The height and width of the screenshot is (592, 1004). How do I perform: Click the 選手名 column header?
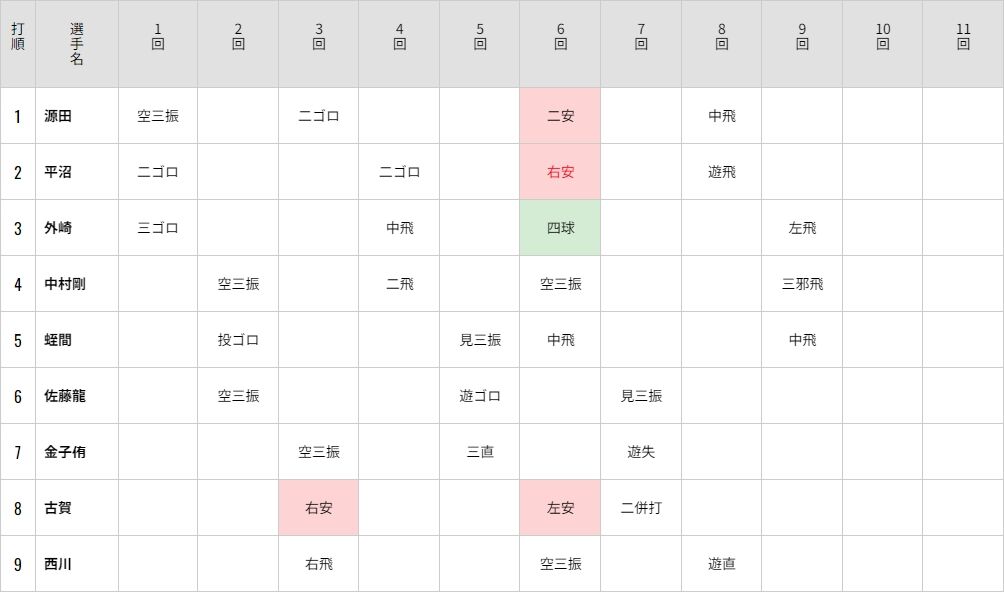point(77,44)
